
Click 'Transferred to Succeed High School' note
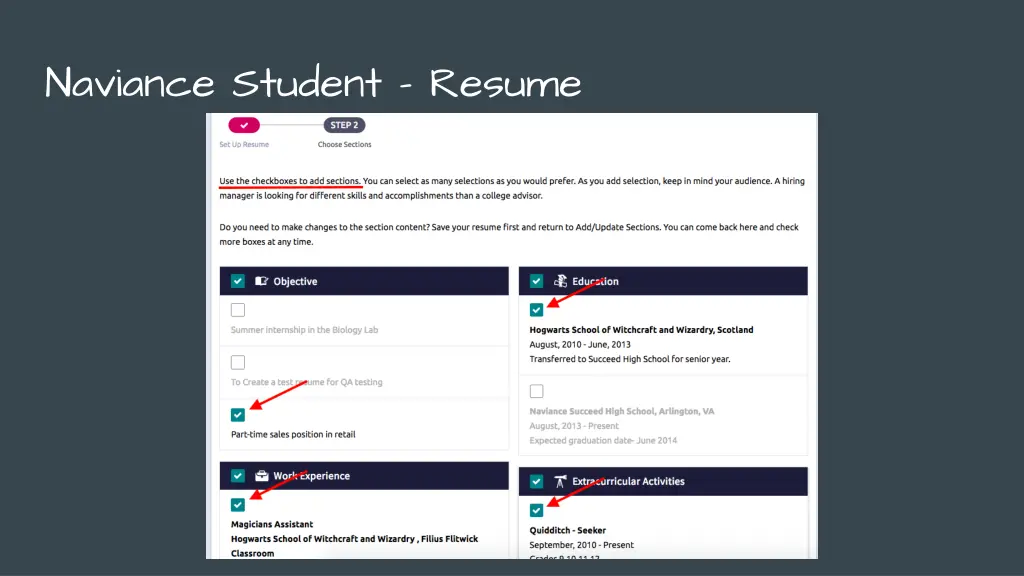[630, 359]
